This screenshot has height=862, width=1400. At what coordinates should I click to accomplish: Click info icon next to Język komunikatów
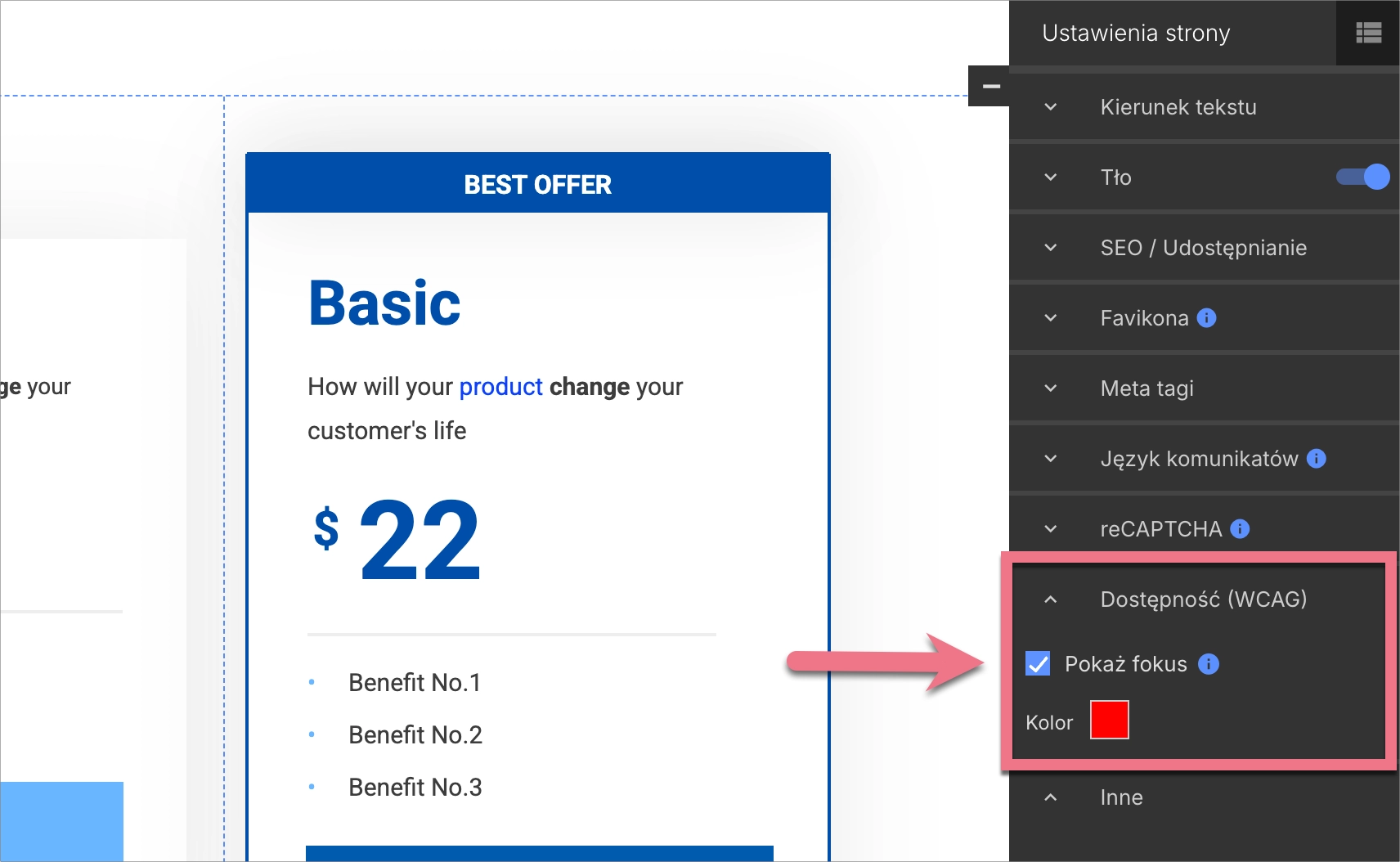click(x=1316, y=459)
